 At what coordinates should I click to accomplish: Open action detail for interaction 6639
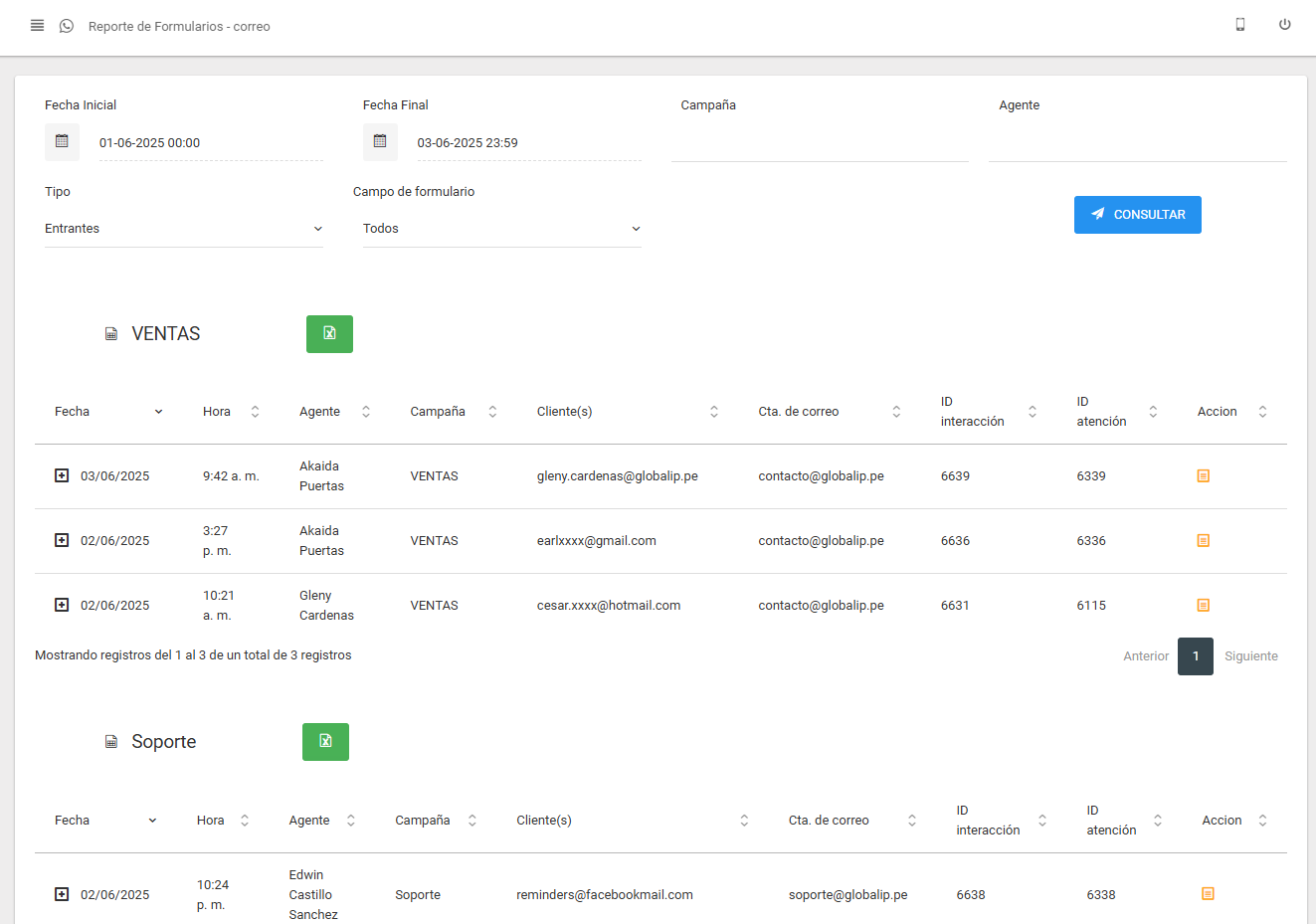(x=1203, y=476)
